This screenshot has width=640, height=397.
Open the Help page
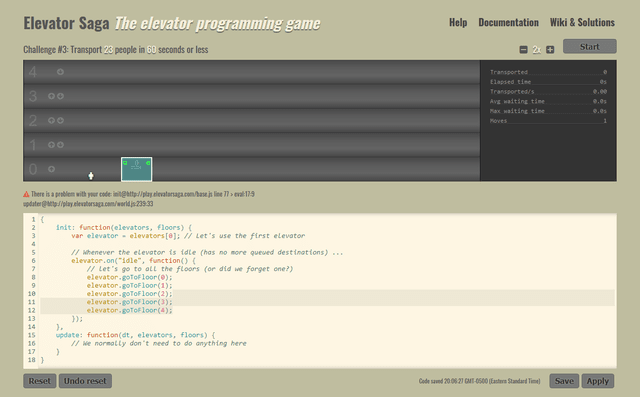(x=458, y=22)
